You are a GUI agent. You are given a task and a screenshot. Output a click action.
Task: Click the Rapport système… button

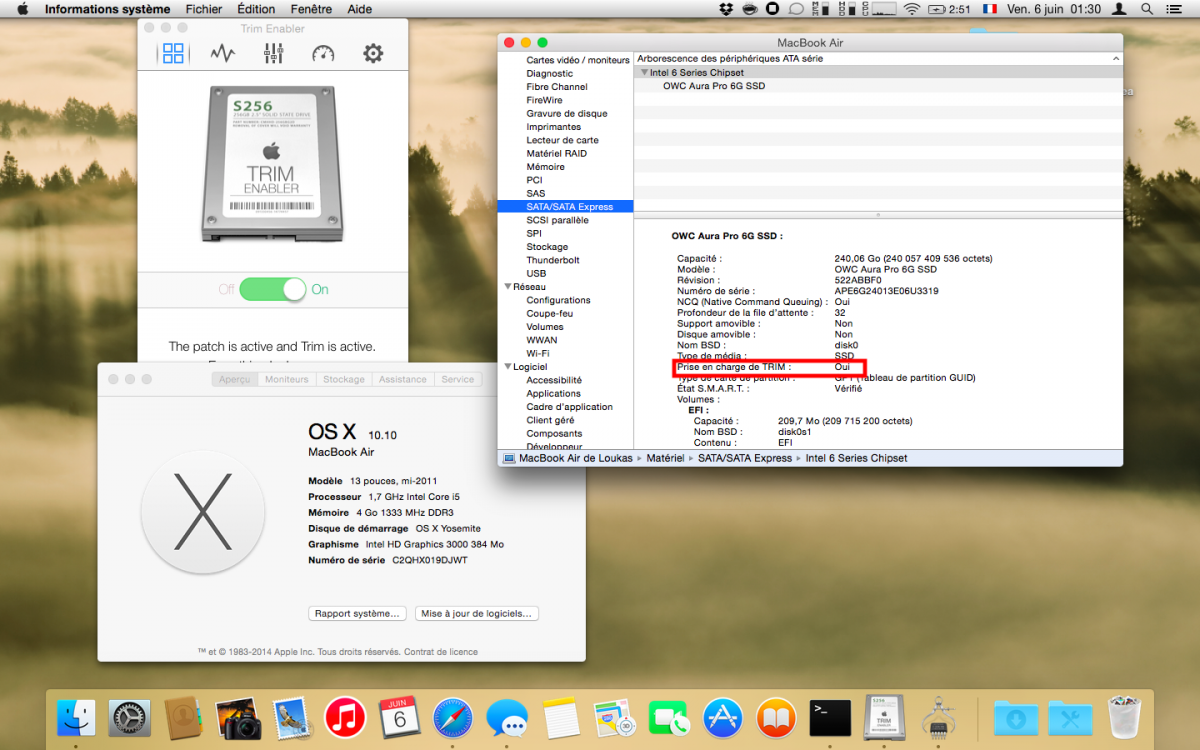coord(357,613)
